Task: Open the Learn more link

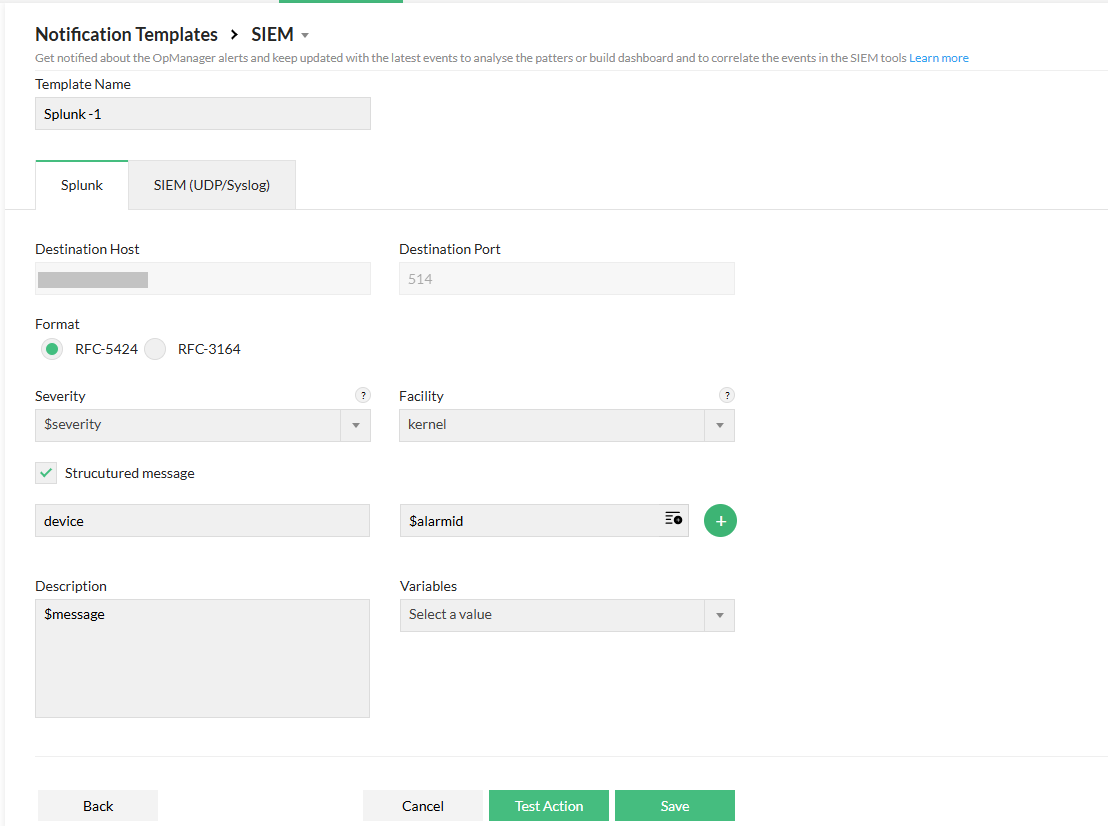Action: tap(938, 57)
